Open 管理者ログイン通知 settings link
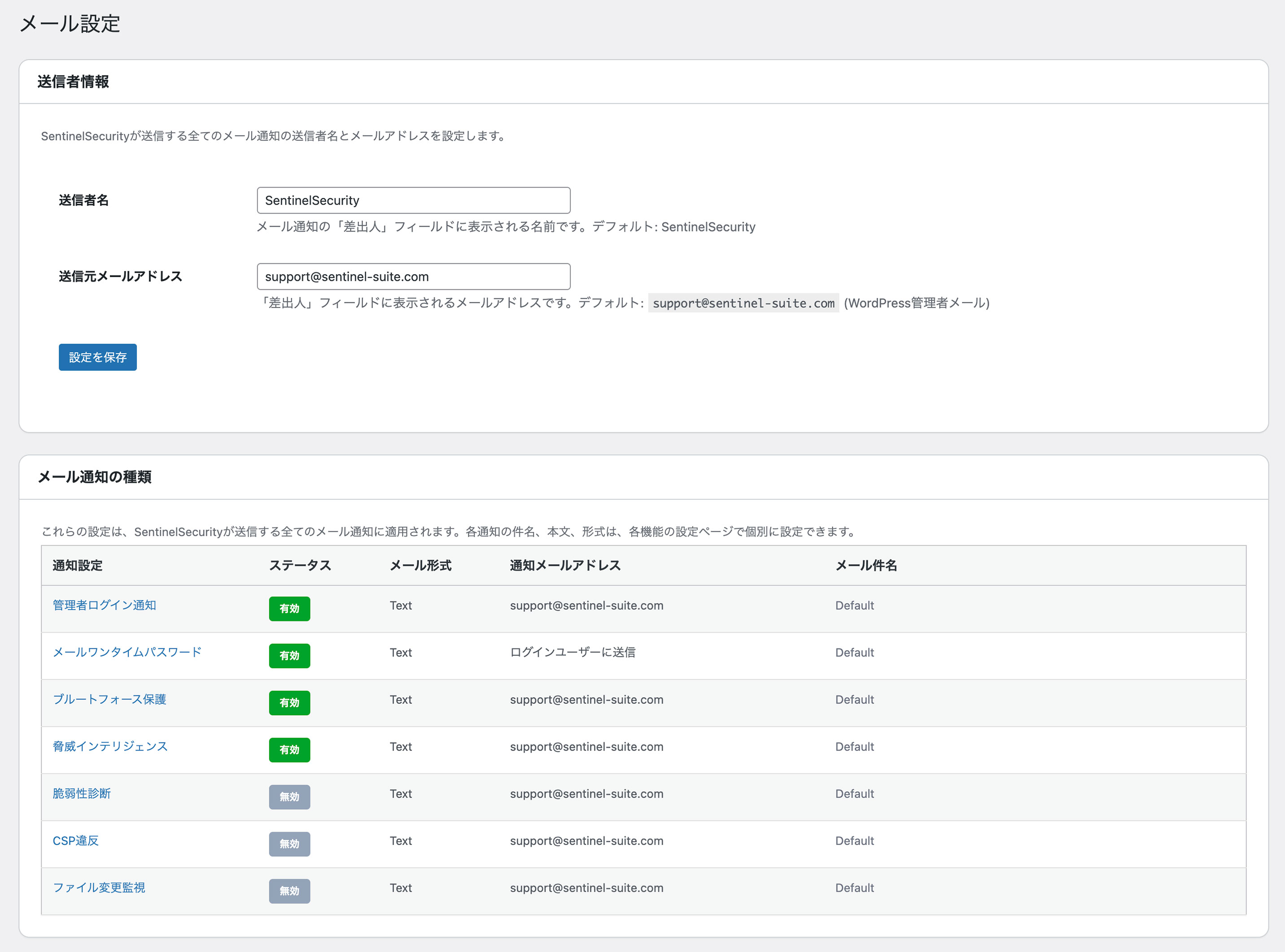The width and height of the screenshot is (1285, 952). coord(104,605)
